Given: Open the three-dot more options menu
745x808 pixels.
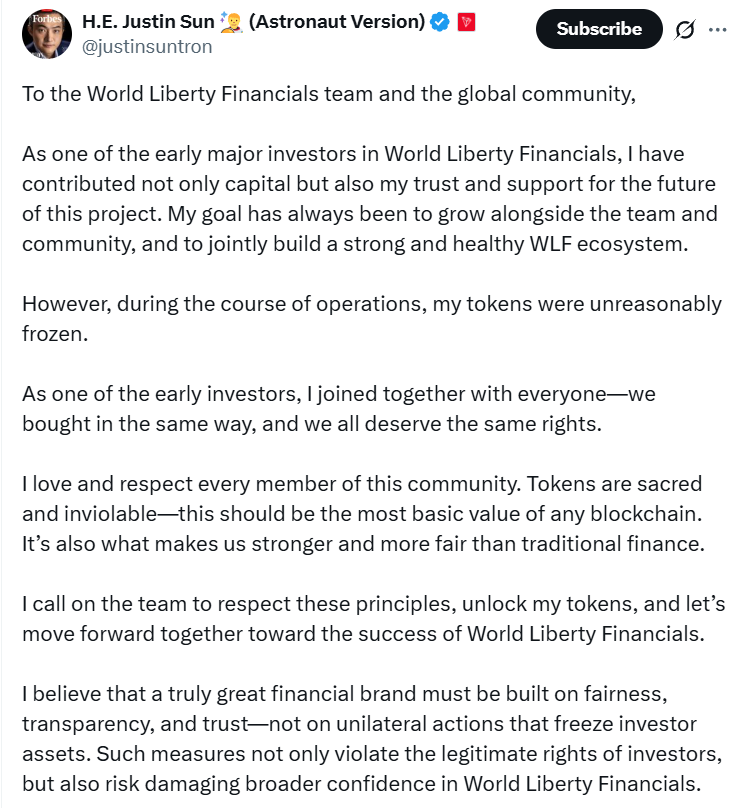Looking at the screenshot, I should point(717,30).
